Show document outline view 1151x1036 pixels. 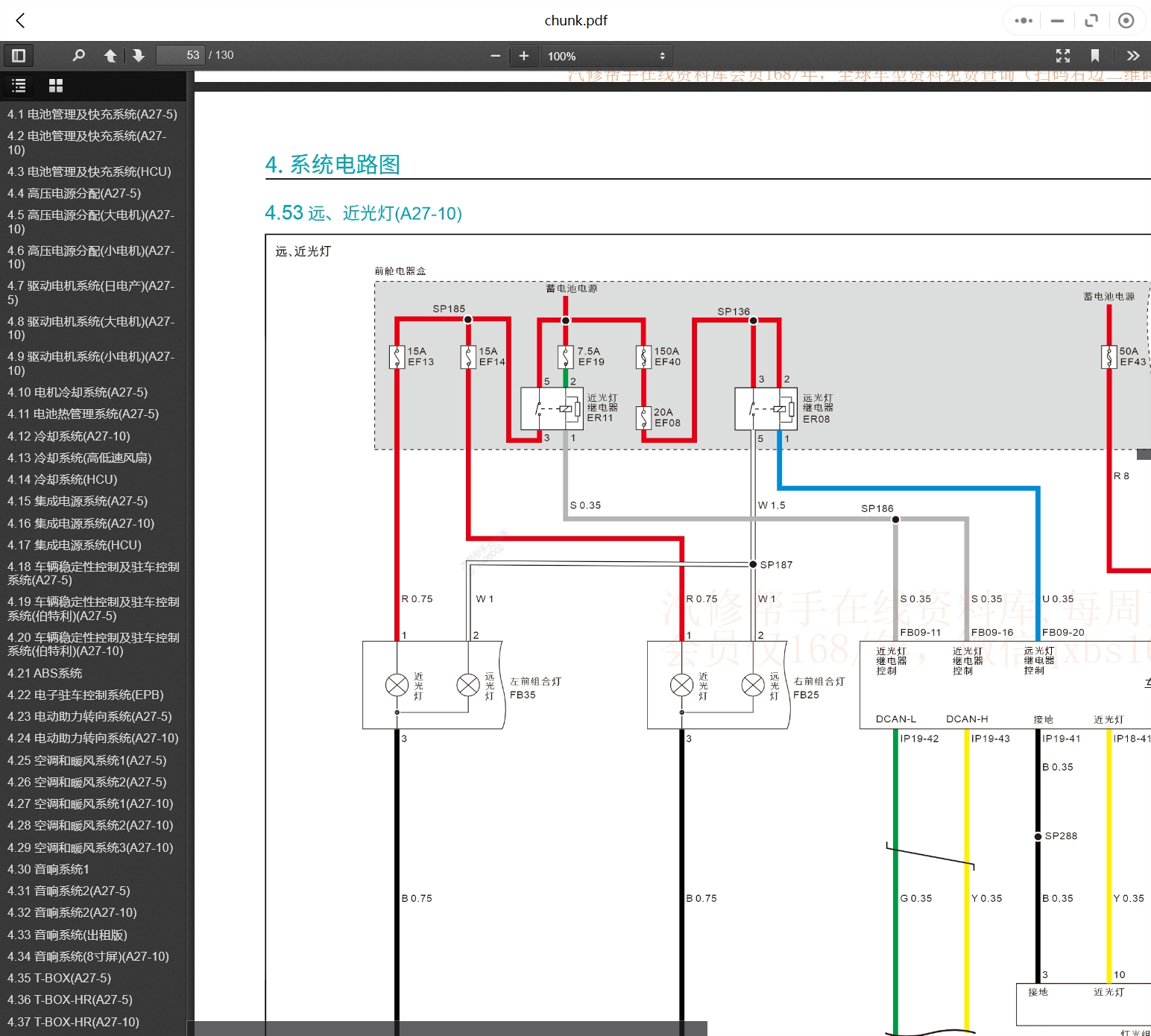(x=19, y=86)
